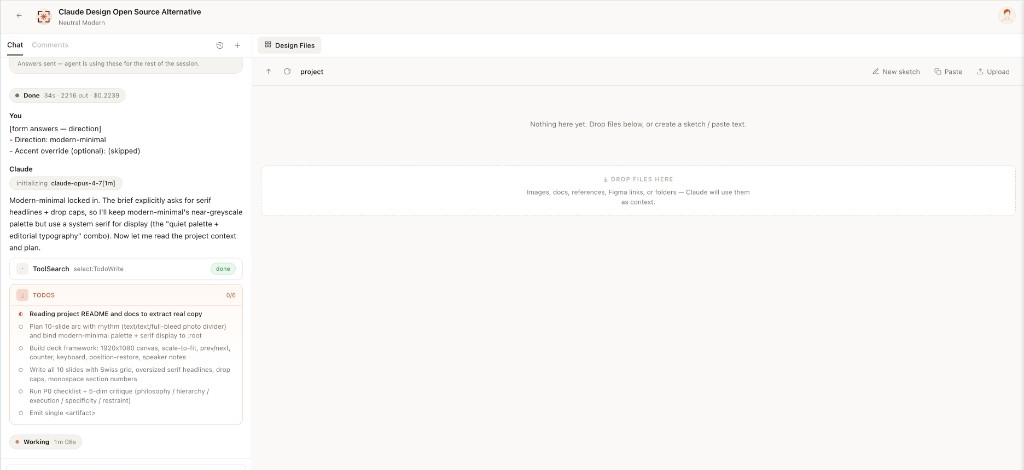The height and width of the screenshot is (470, 1024).
Task: Collapse the TODOS panel header
Action: tap(126, 295)
